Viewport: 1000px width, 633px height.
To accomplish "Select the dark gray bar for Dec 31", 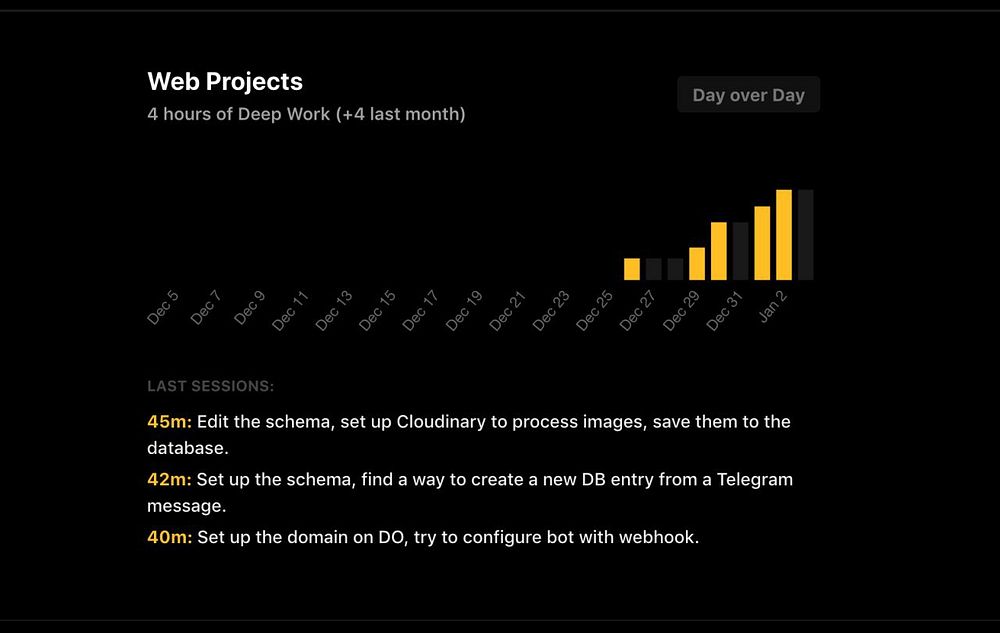I will pos(740,251).
